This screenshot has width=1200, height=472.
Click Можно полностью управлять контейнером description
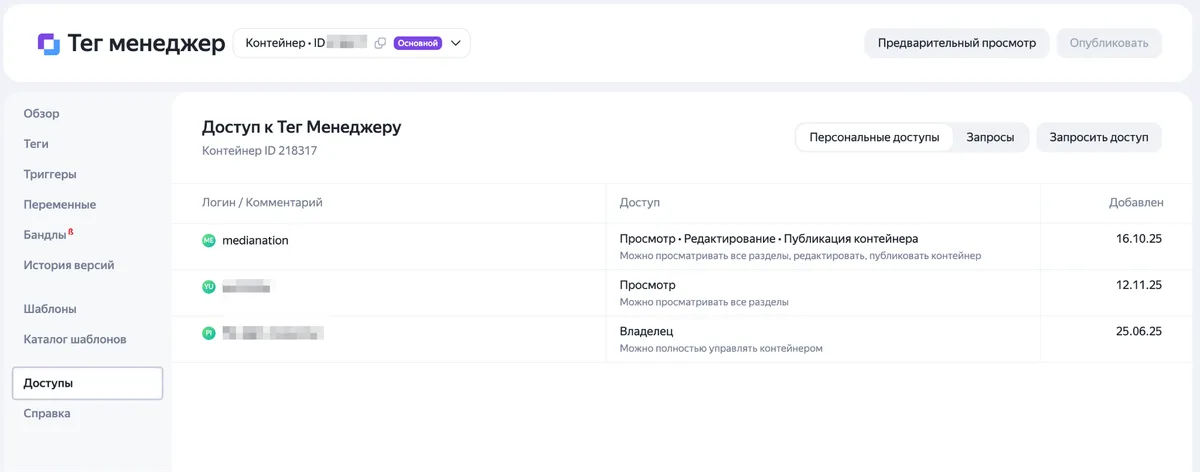(721, 348)
